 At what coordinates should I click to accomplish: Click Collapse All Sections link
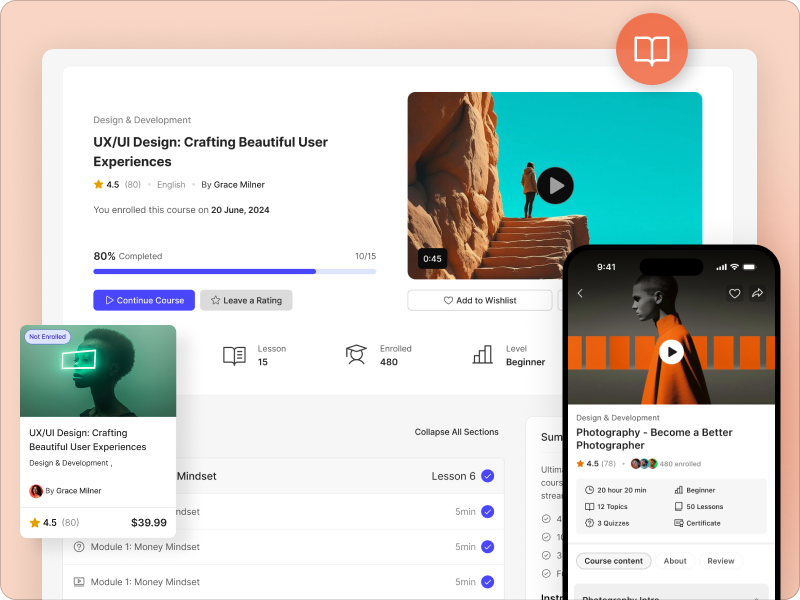456,432
